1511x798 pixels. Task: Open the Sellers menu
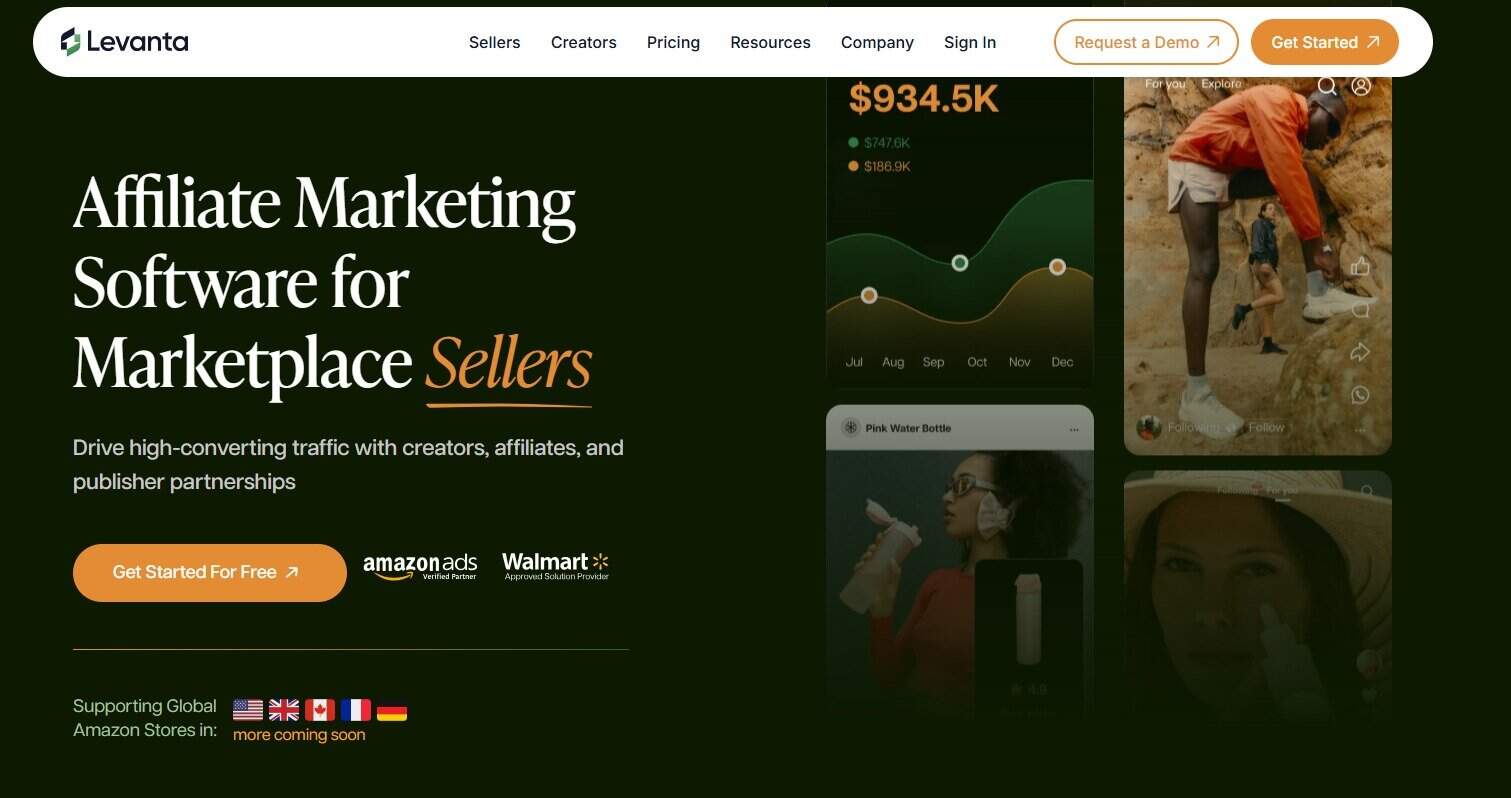(494, 42)
